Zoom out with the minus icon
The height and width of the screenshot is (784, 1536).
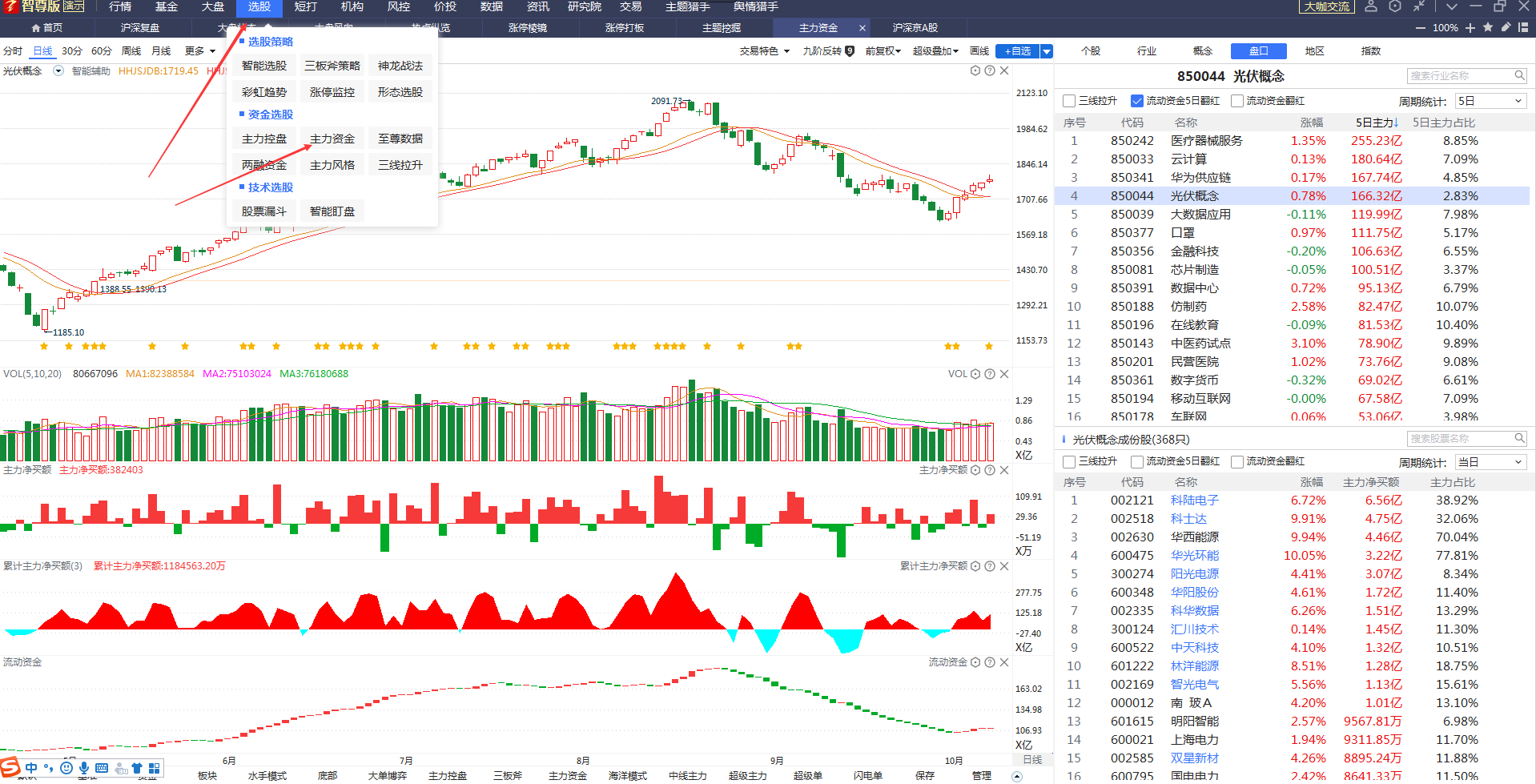pyautogui.click(x=1421, y=28)
